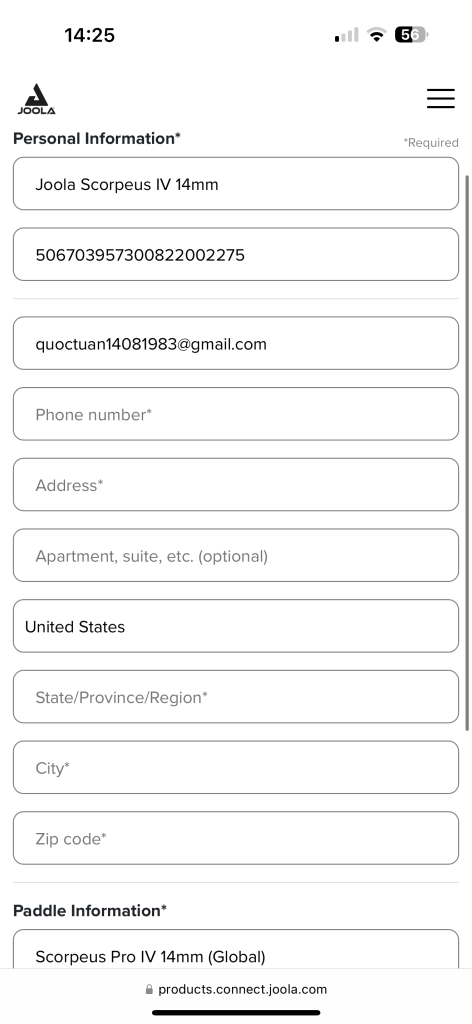Screen dimensions: 472x1024
Task: Tap the lock icon beside the URL
Action: pos(149,989)
